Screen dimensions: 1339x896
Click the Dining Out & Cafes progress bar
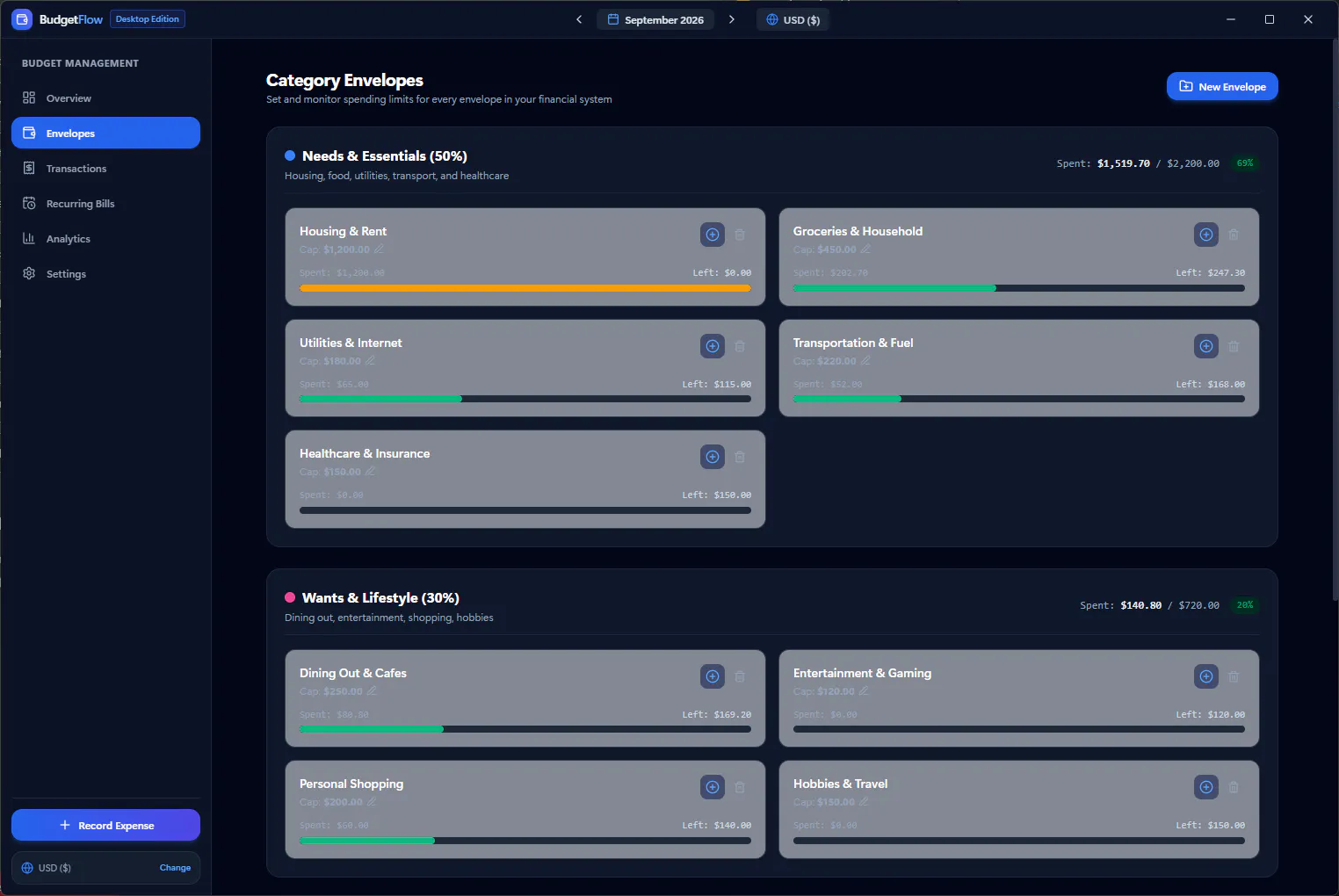[x=525, y=729]
